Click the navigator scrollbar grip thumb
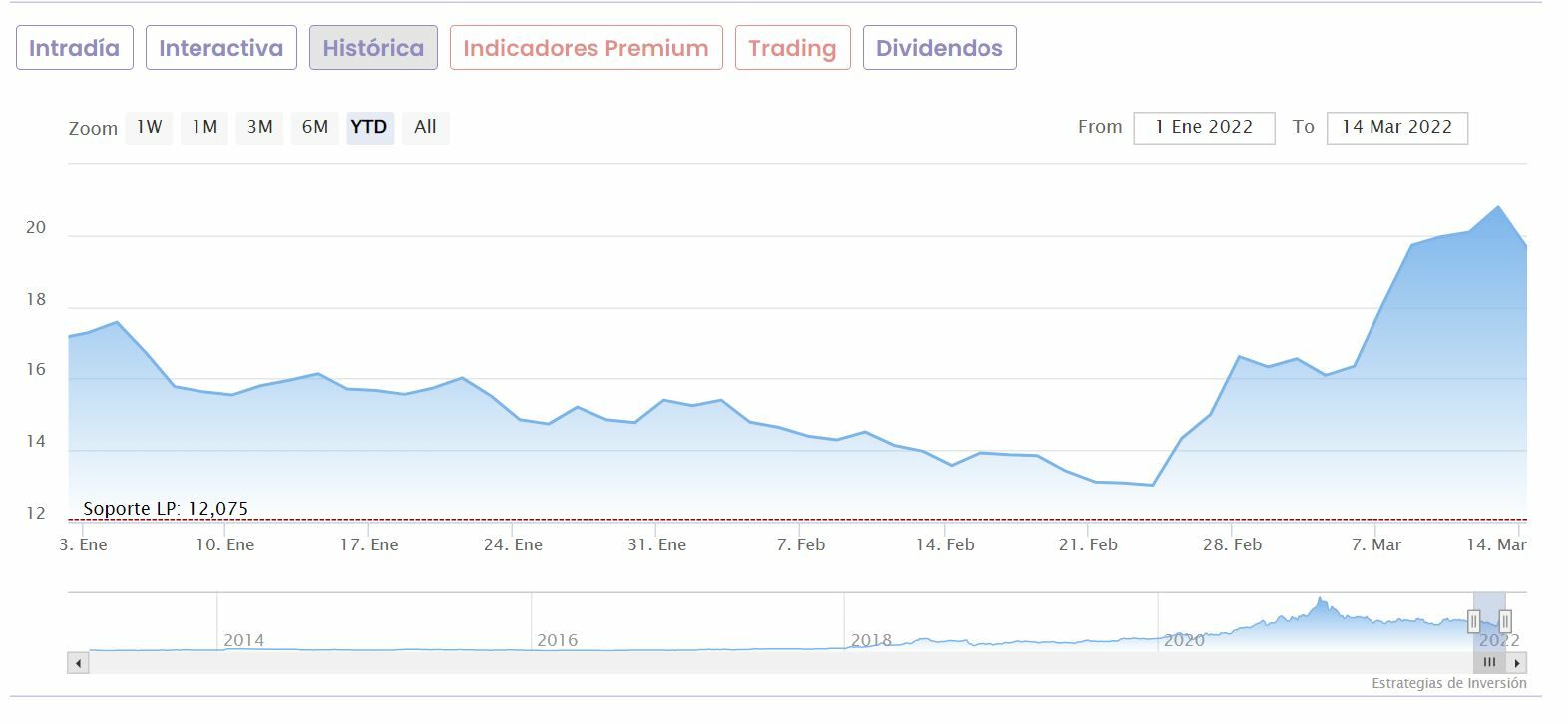 pyautogui.click(x=1489, y=663)
